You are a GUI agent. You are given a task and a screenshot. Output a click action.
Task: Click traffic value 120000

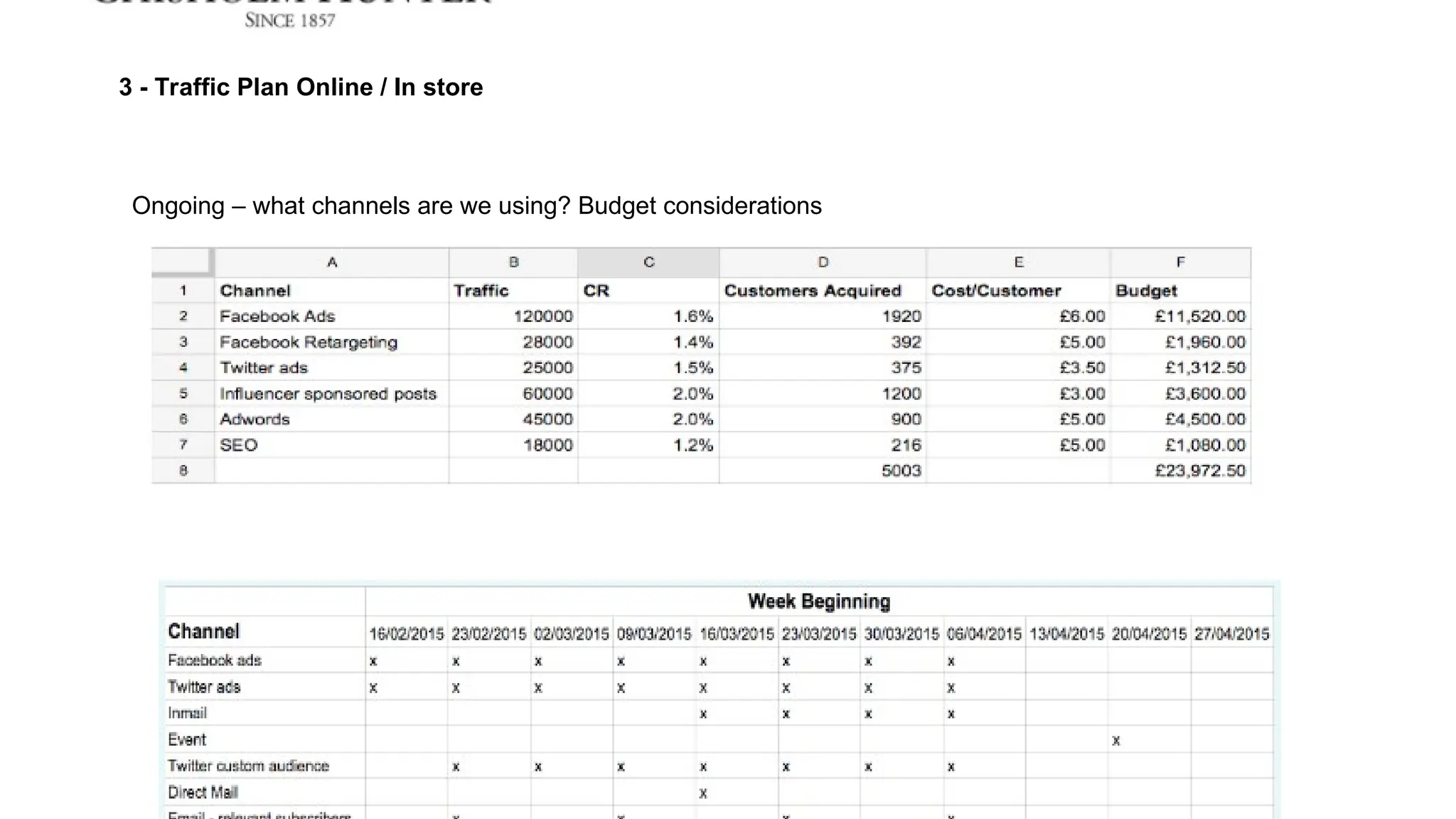(513, 316)
